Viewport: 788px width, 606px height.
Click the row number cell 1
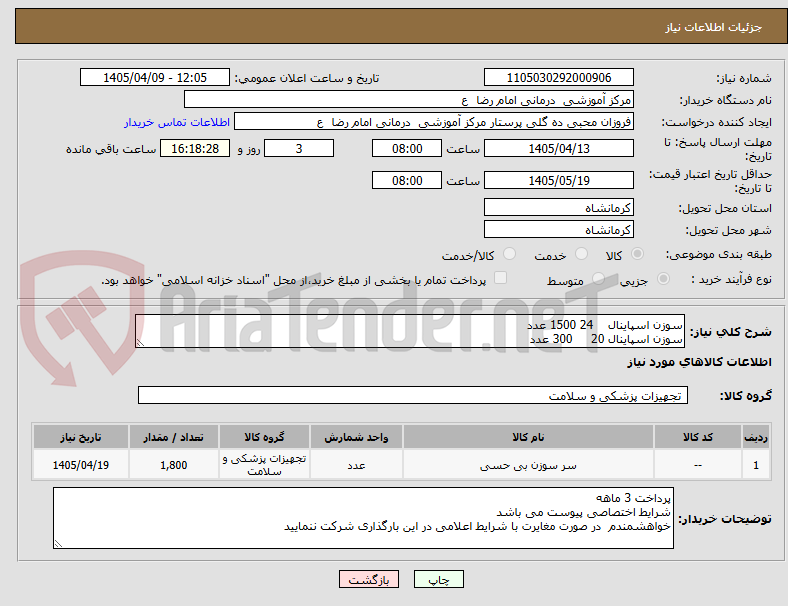pos(756,465)
